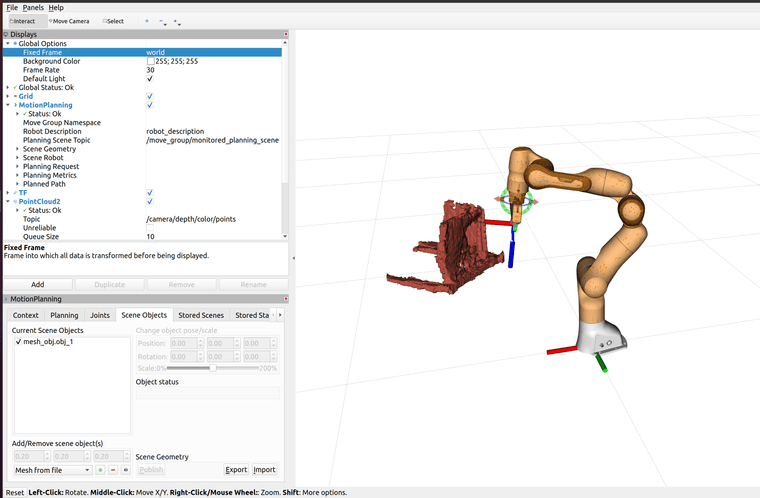
Task: Switch to the Joints tab
Action: pyautogui.click(x=100, y=315)
